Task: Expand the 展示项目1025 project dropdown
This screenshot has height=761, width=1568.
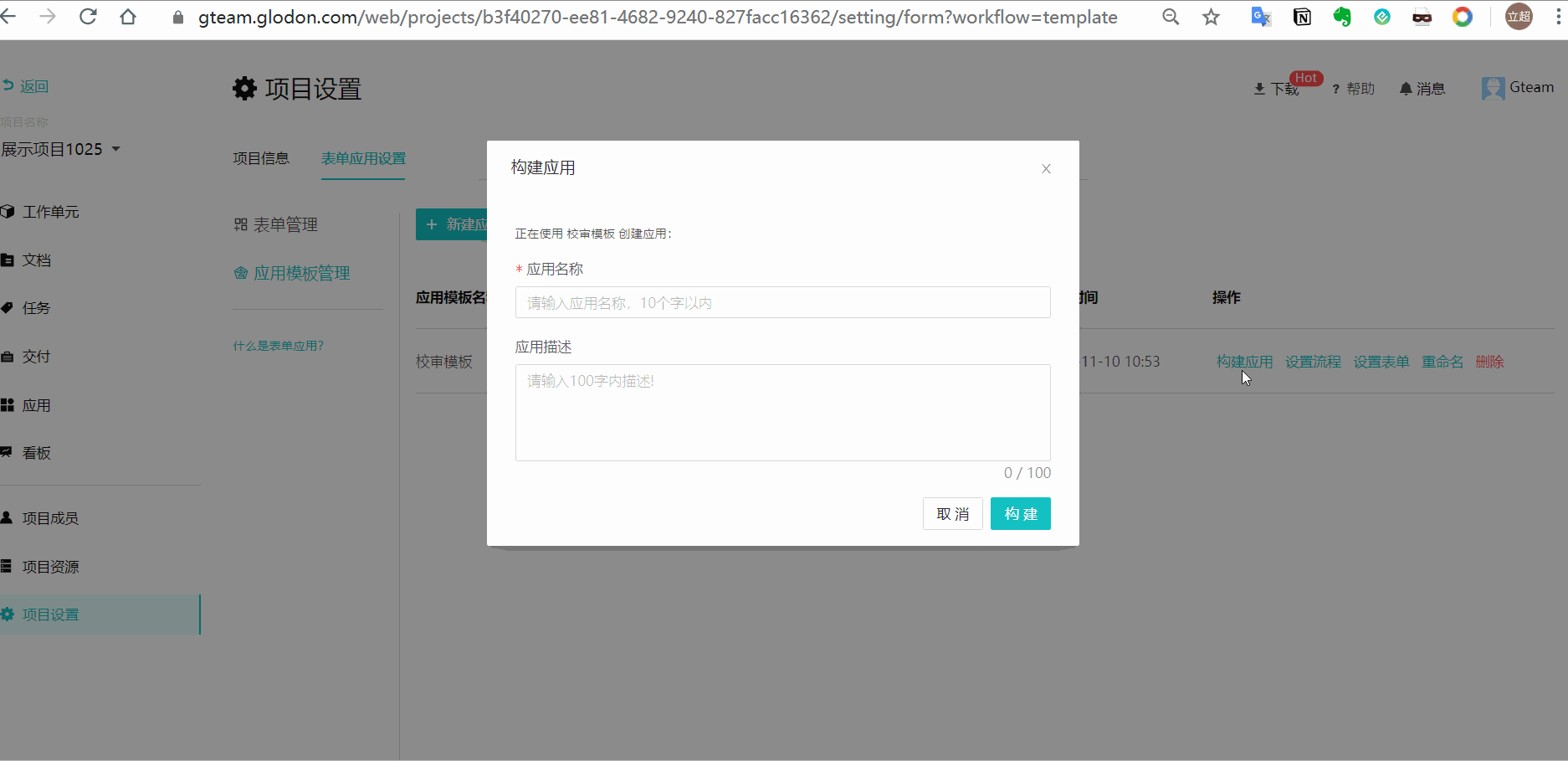Action: (60, 149)
